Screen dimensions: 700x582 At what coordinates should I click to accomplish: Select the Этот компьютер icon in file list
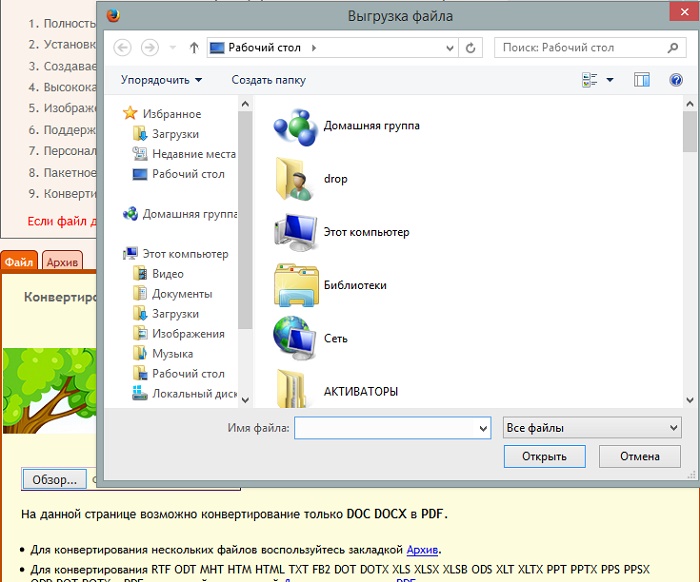point(294,232)
